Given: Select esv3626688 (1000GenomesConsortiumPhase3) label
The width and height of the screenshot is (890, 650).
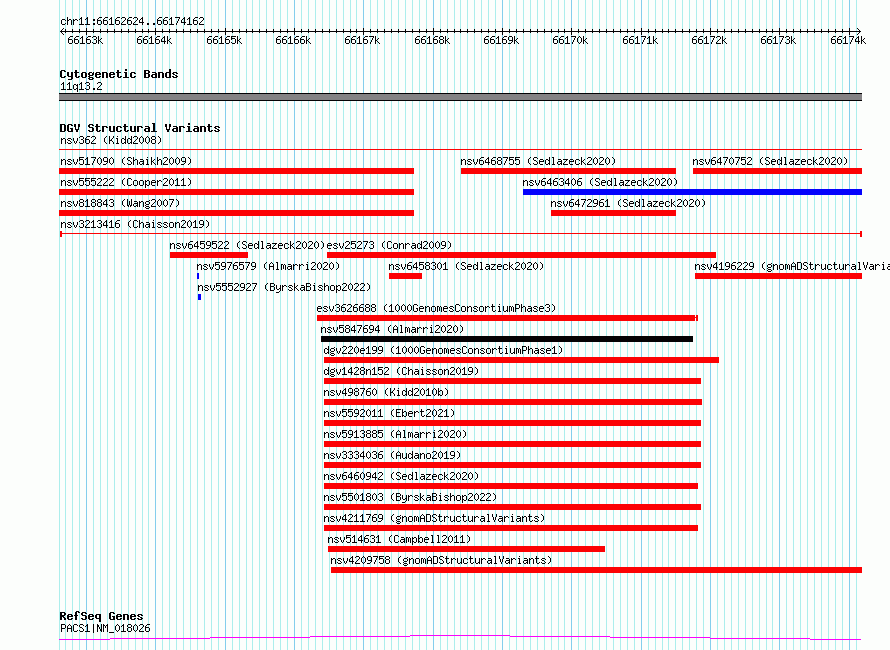Looking at the screenshot, I should (436, 308).
